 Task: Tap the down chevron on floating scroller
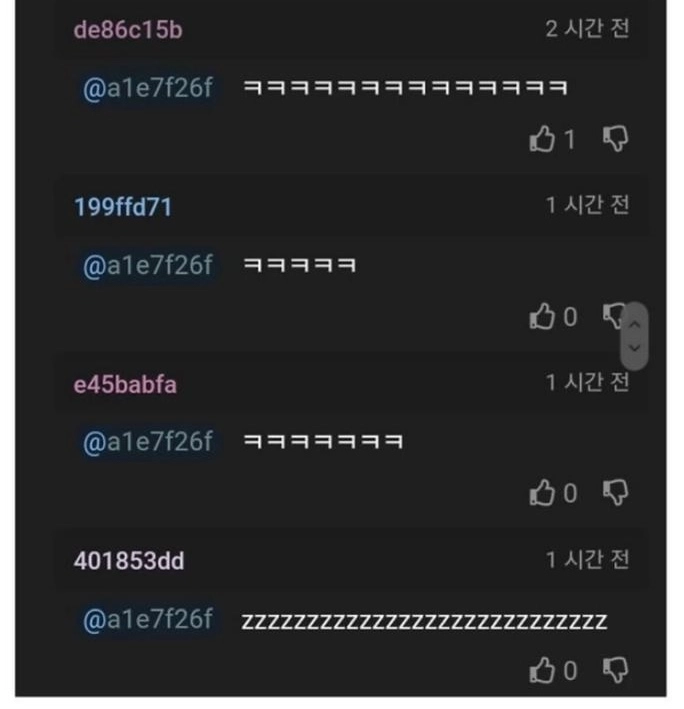[x=634, y=348]
